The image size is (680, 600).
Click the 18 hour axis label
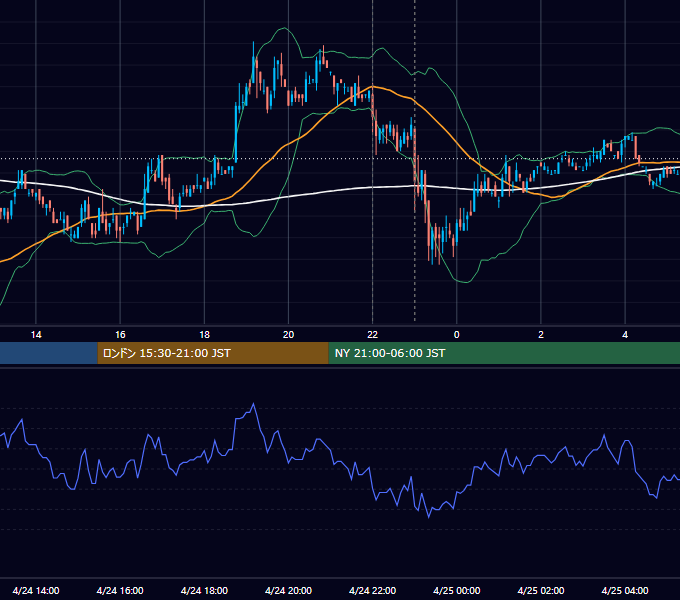204,335
